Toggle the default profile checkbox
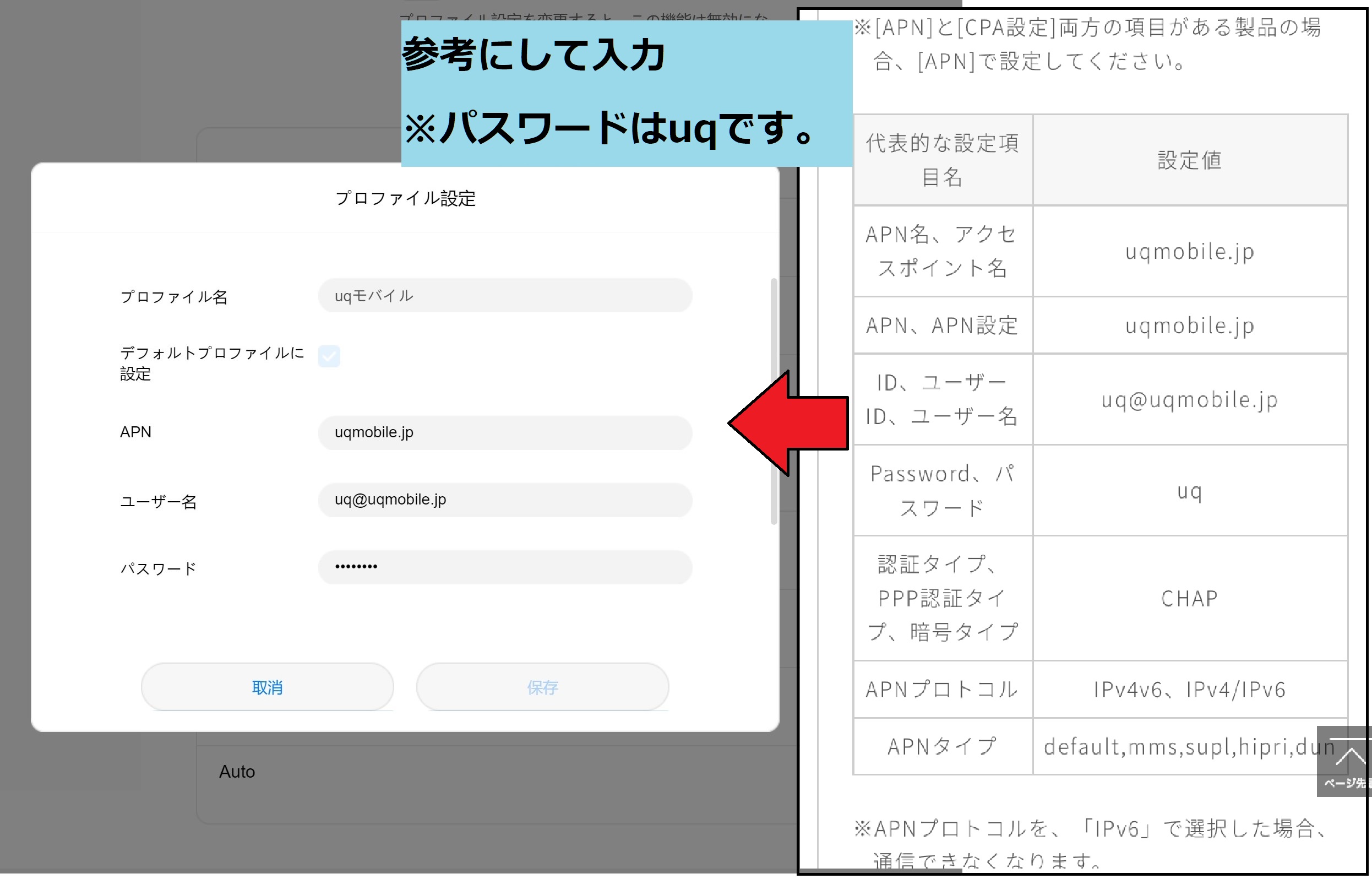 (x=329, y=356)
